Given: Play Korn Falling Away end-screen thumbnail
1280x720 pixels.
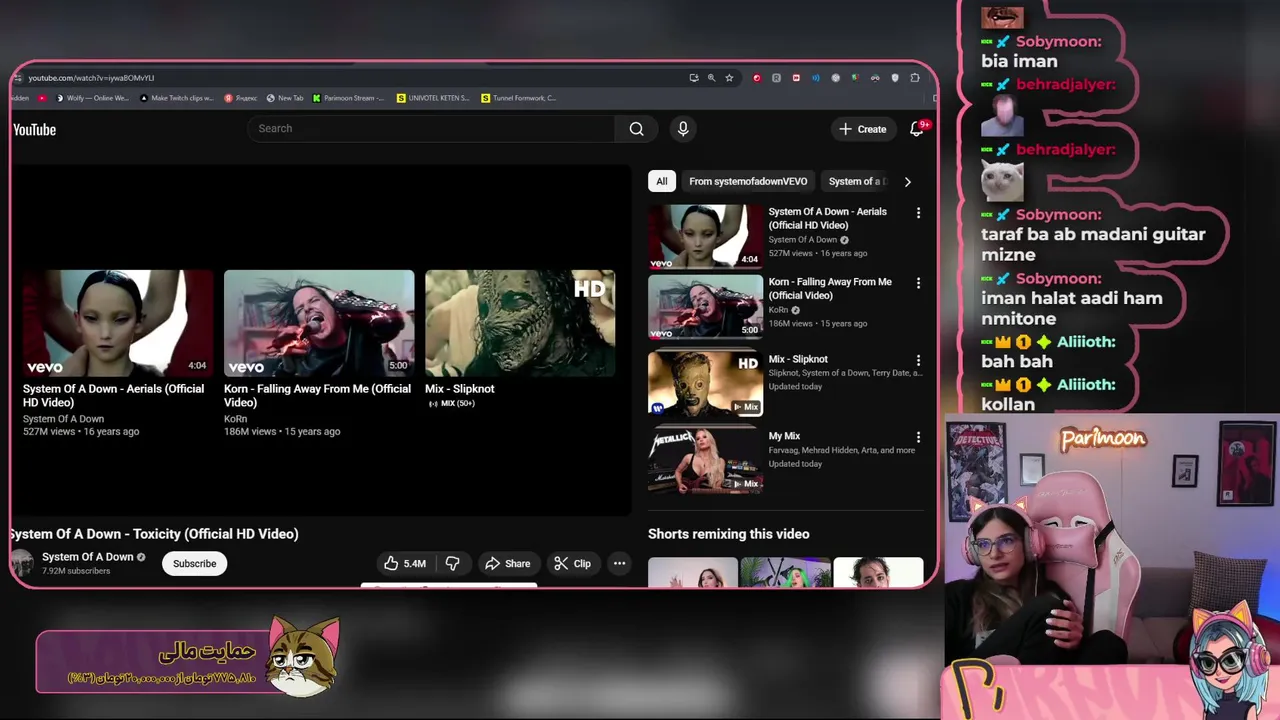Looking at the screenshot, I should point(319,323).
